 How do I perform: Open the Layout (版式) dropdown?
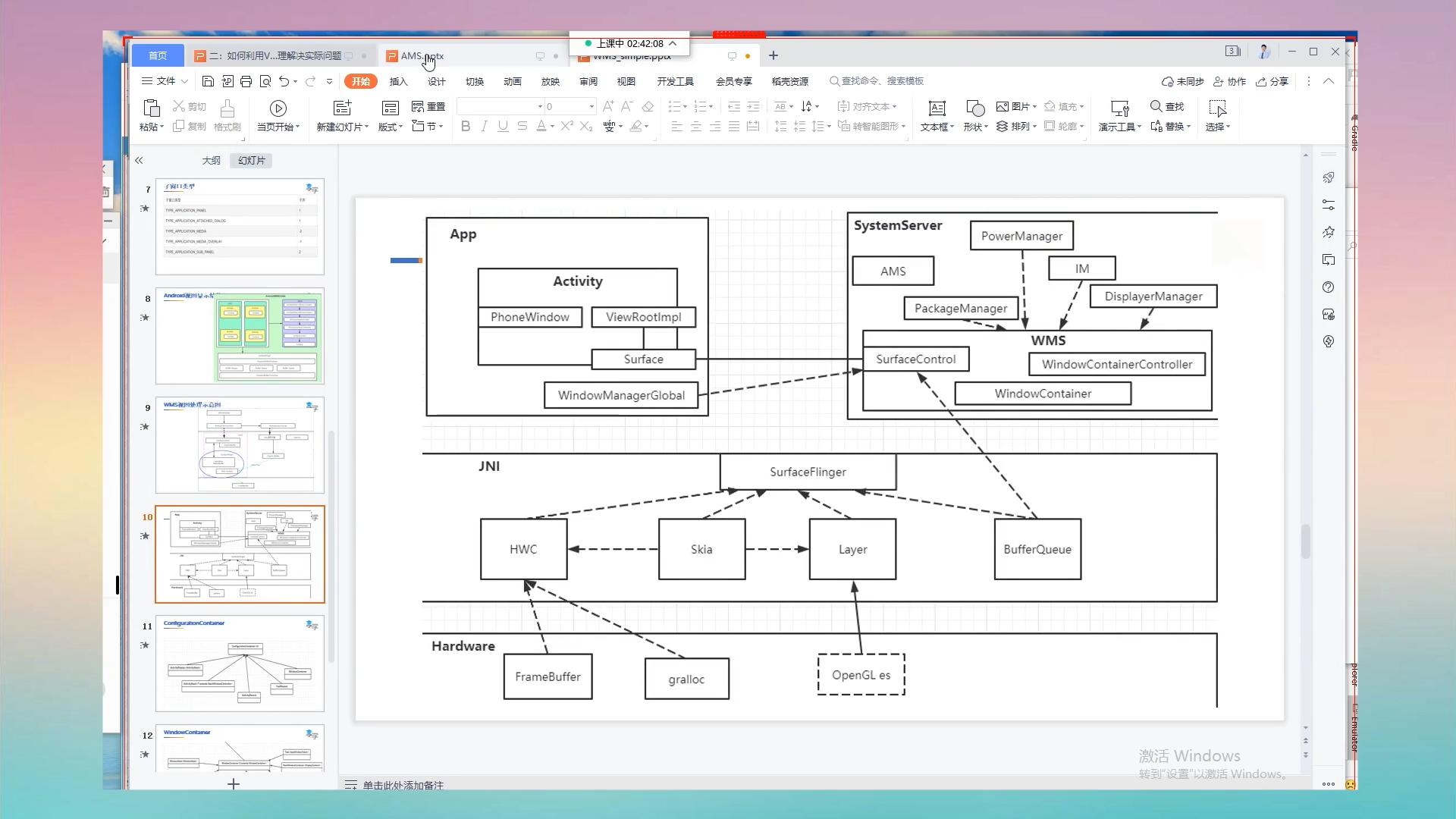click(x=390, y=127)
